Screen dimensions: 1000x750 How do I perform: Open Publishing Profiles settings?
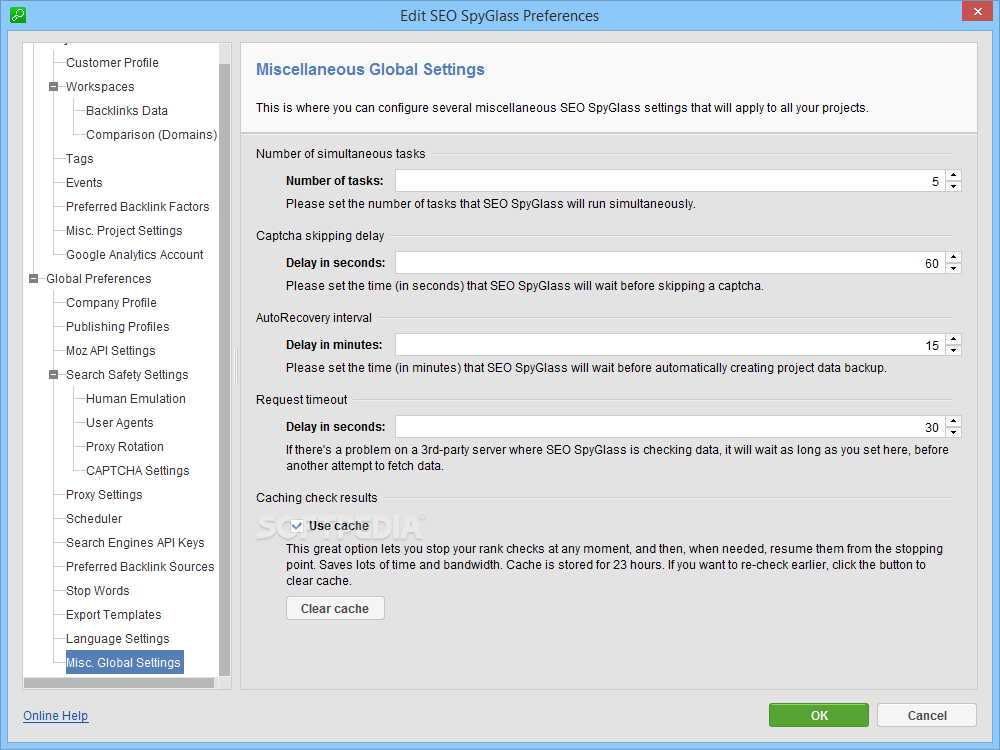tap(118, 327)
